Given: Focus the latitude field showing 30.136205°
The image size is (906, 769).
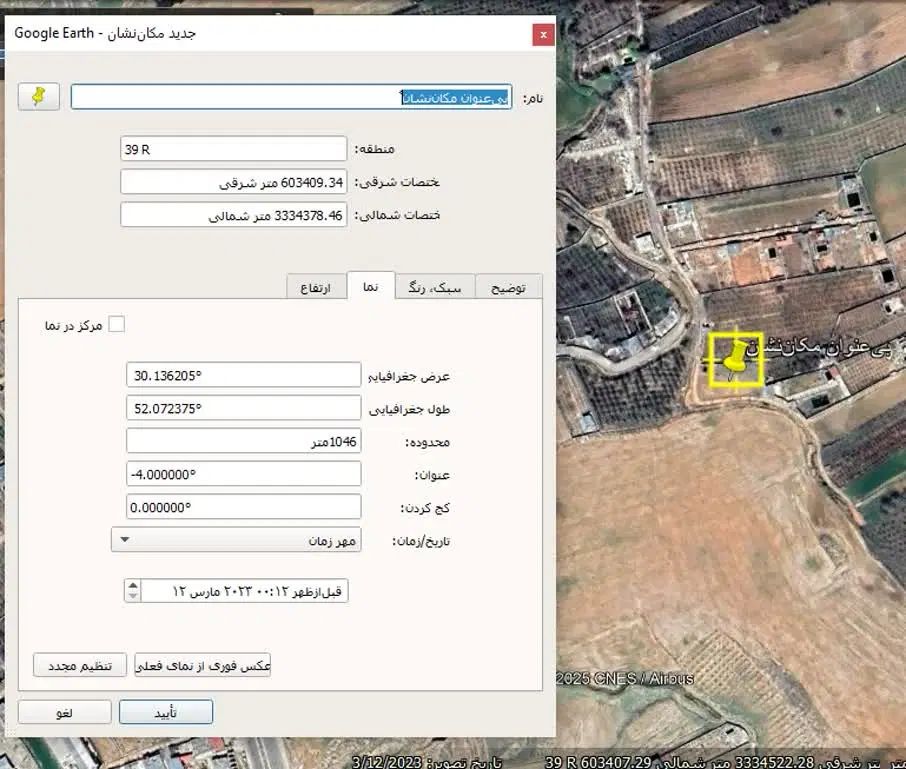Looking at the screenshot, I should (x=244, y=375).
